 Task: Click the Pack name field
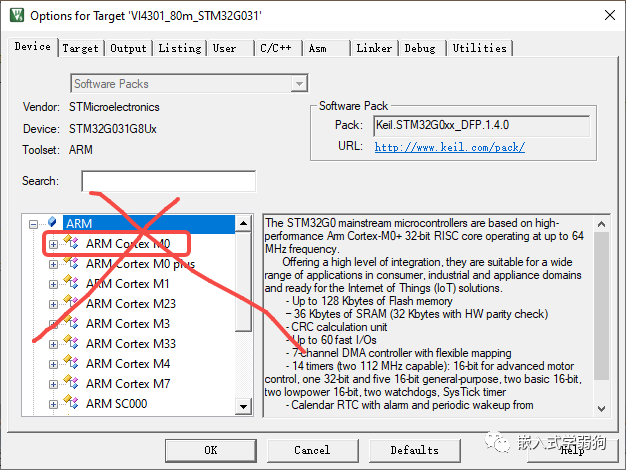click(x=481, y=126)
